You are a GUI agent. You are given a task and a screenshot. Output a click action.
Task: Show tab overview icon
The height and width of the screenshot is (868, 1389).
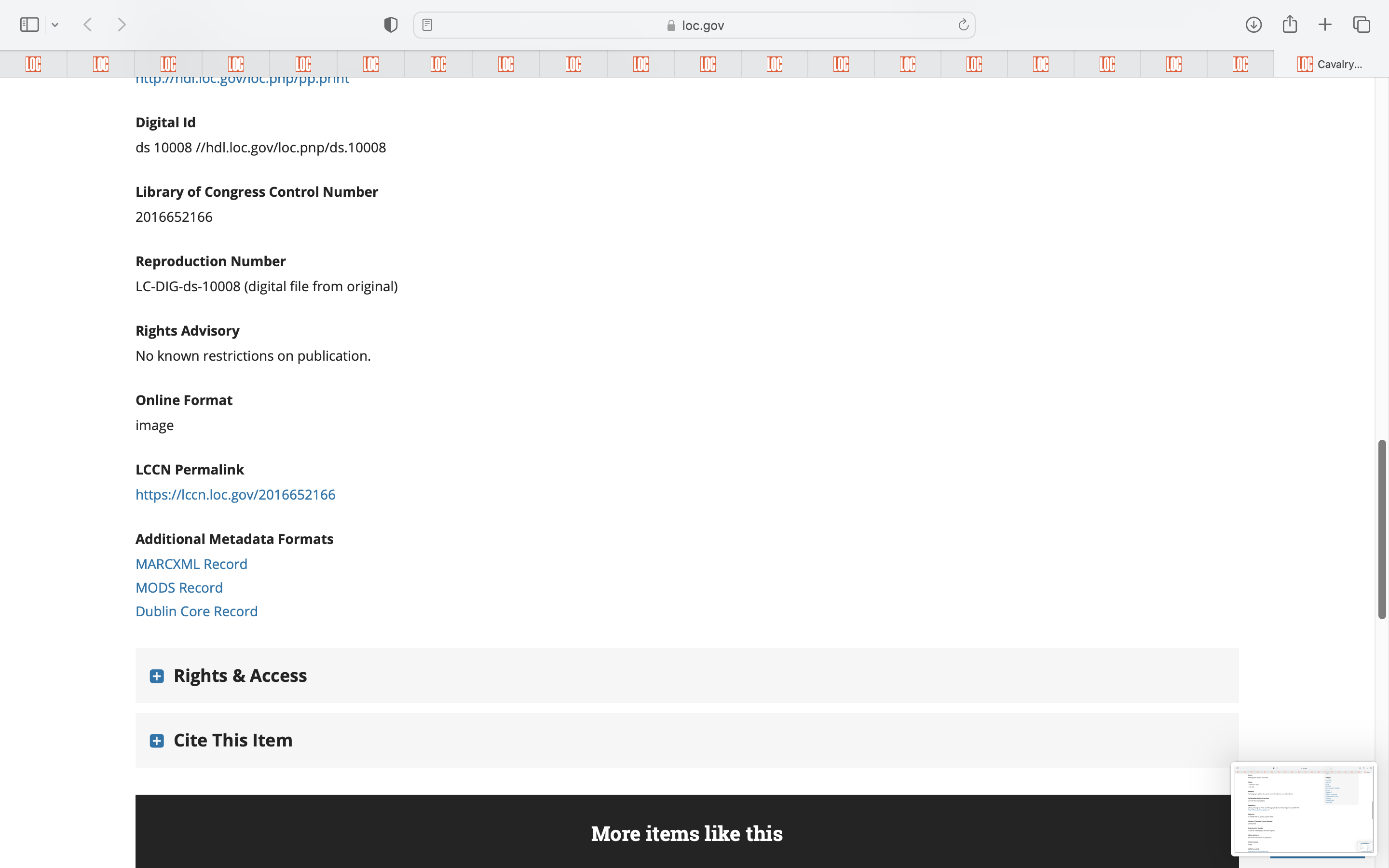click(1362, 25)
